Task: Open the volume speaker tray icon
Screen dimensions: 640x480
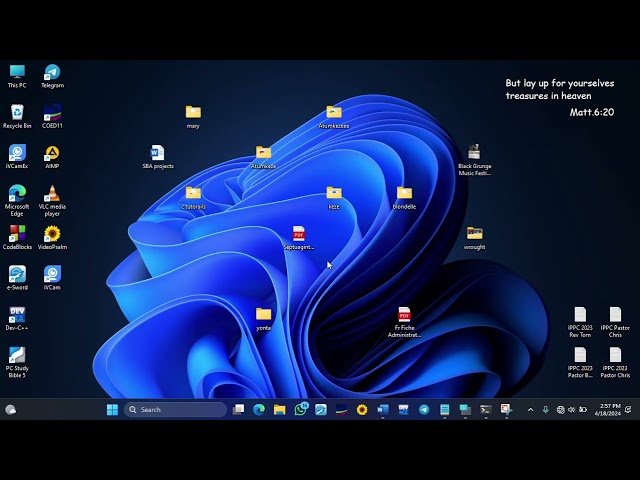Action: click(x=571, y=409)
